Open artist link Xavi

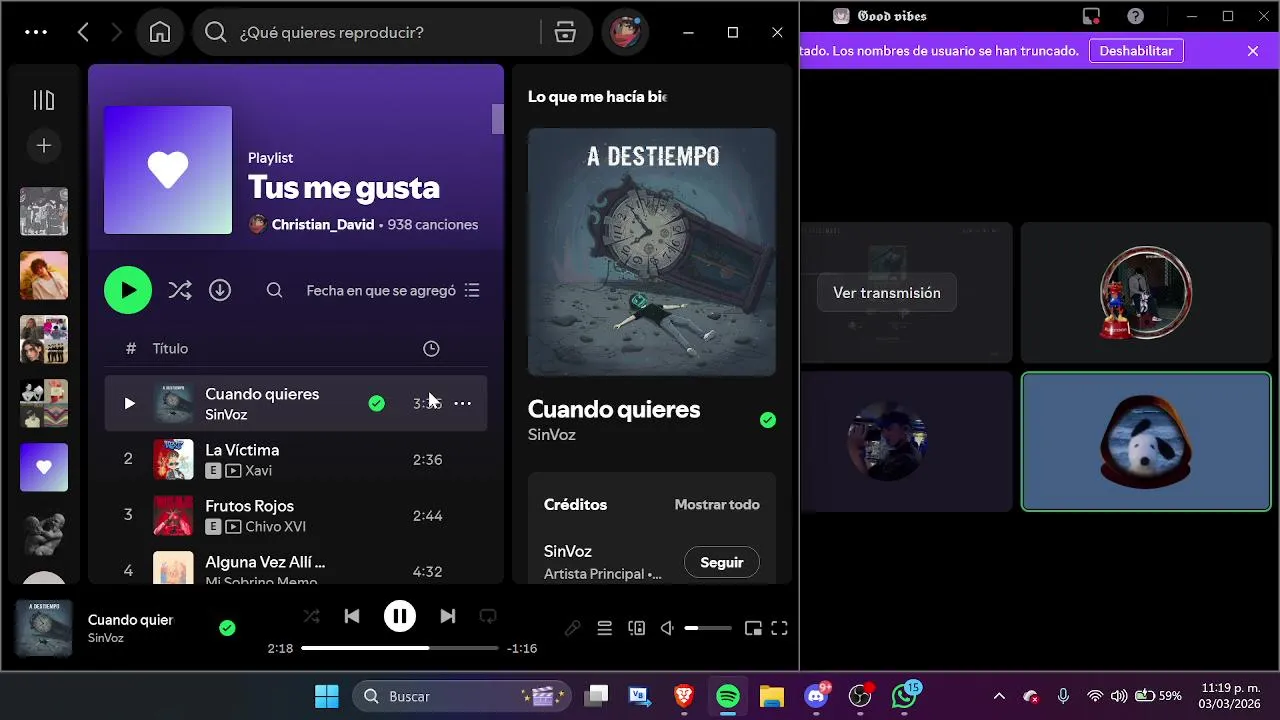[x=259, y=471]
